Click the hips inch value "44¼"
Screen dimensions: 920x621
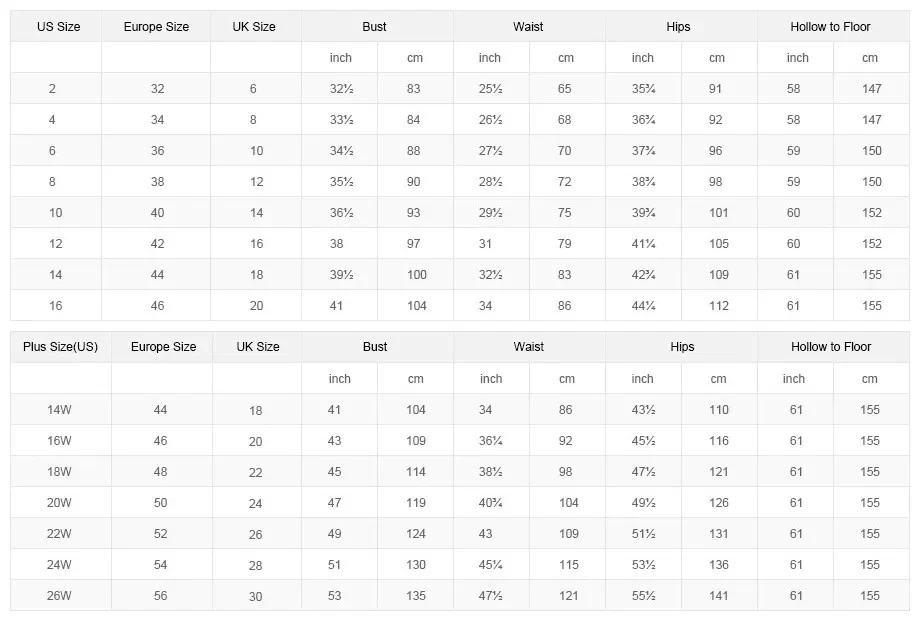coord(643,306)
